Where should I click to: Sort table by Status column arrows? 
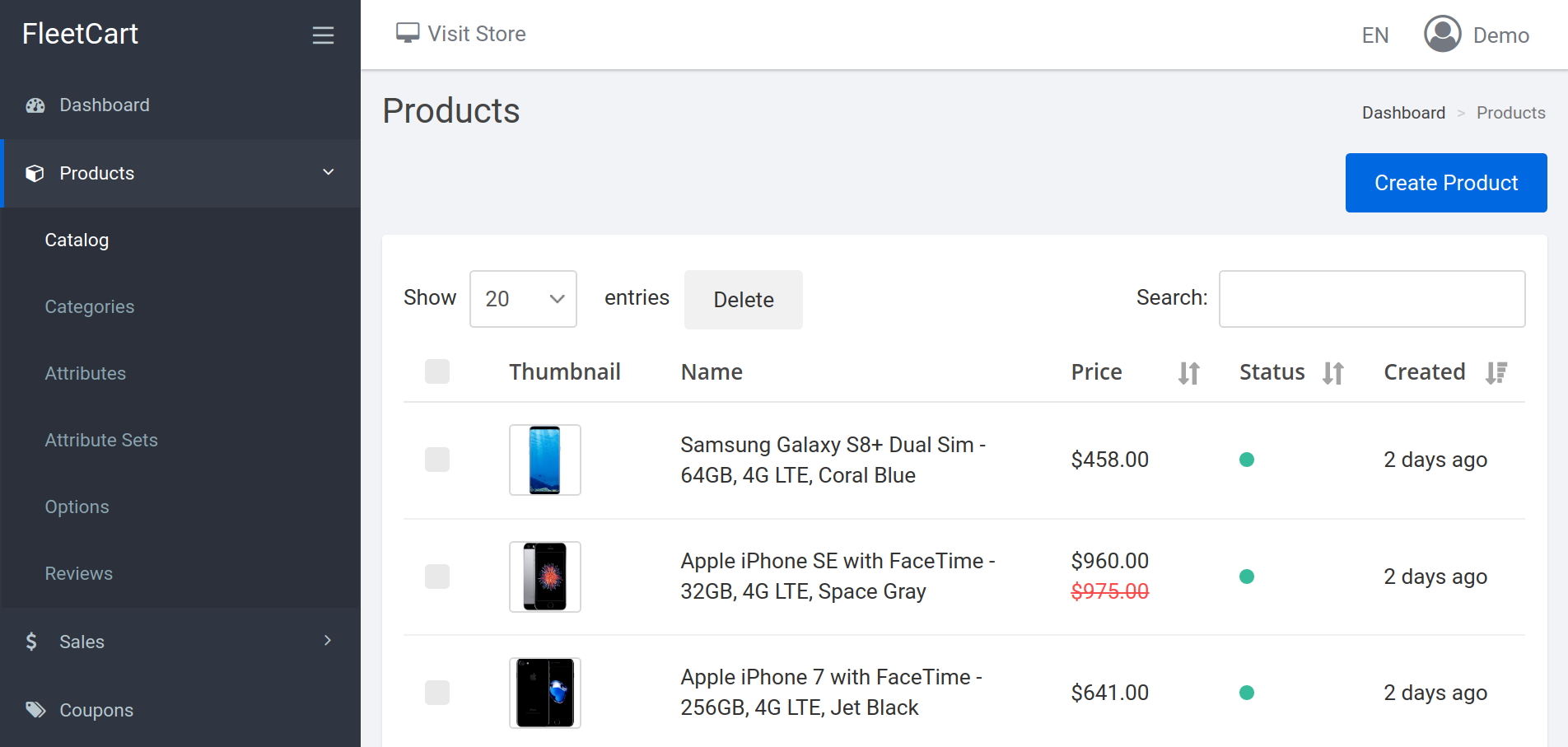1332,373
